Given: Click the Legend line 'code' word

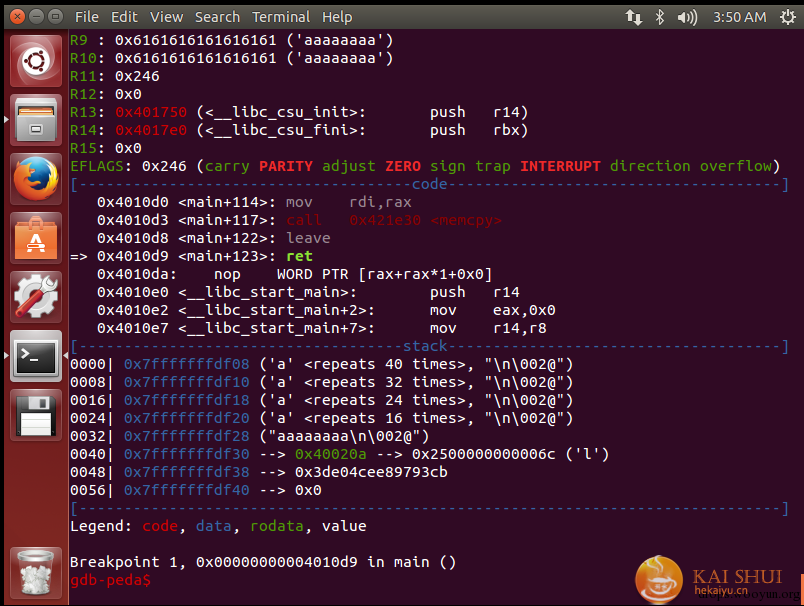Looking at the screenshot, I should pos(160,527).
